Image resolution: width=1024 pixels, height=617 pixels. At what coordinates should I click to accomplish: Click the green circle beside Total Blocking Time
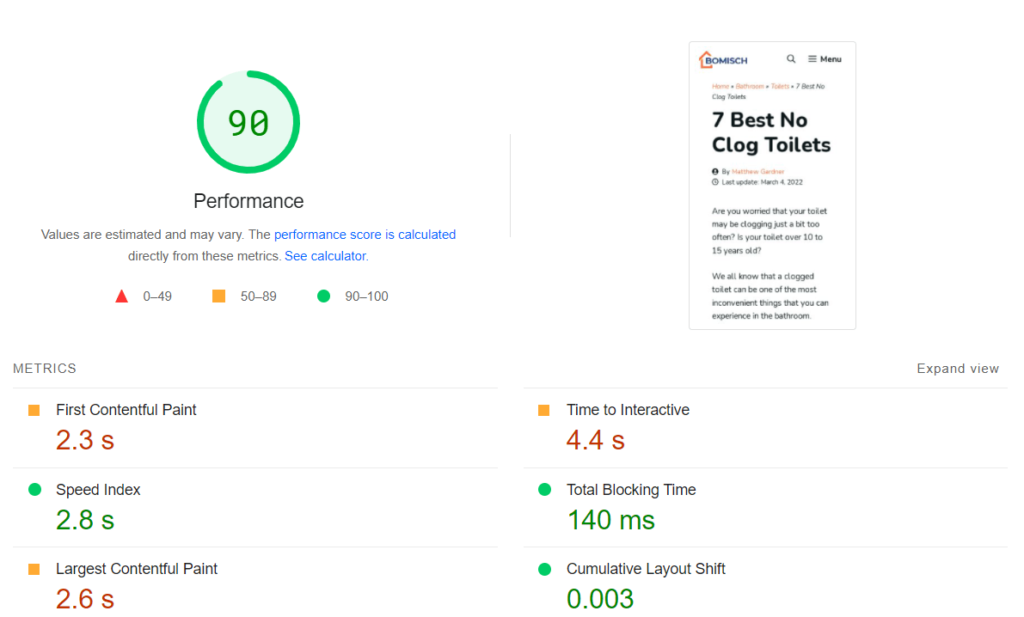544,490
